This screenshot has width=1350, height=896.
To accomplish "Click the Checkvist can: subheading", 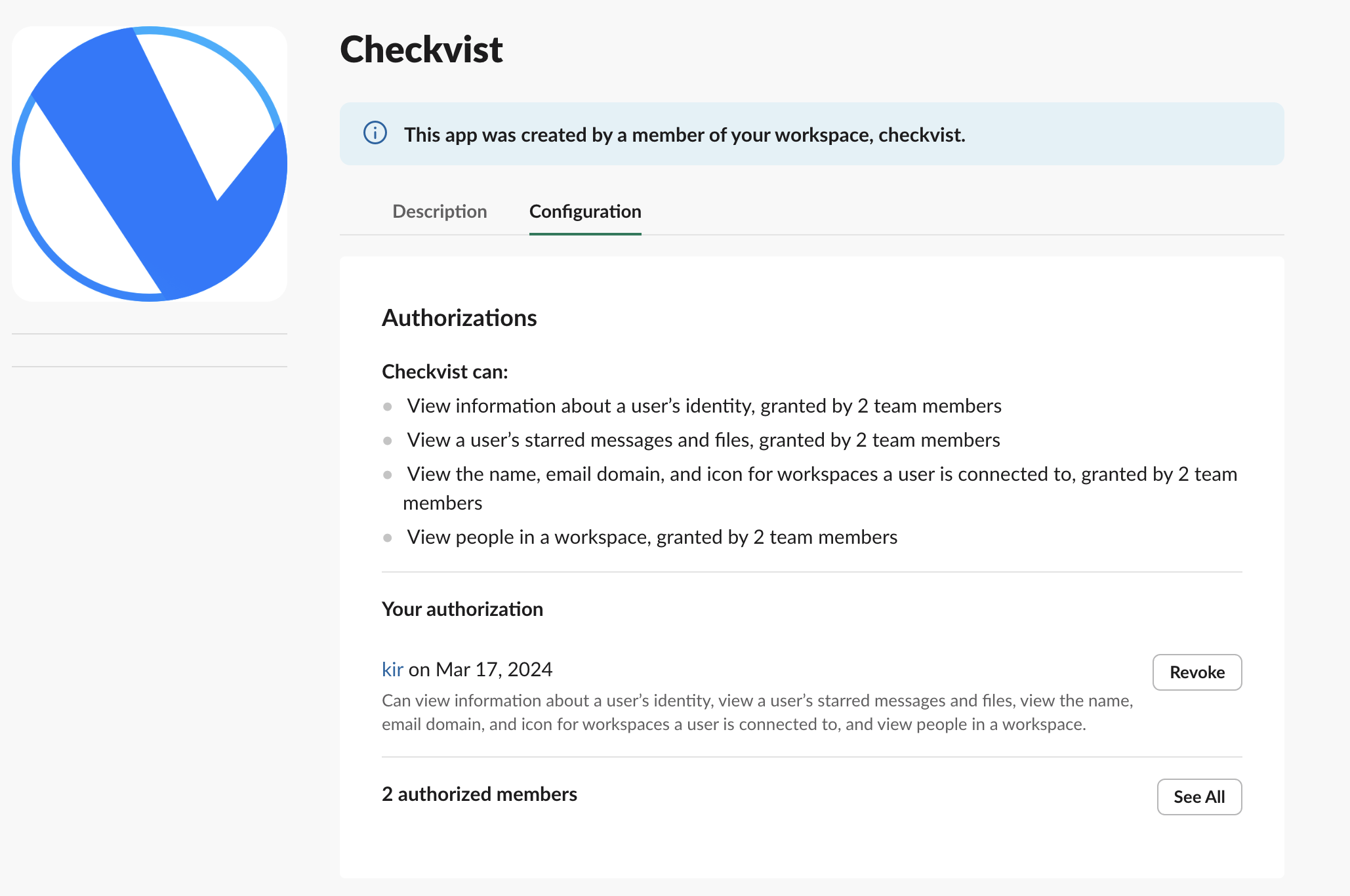I will [x=445, y=371].
